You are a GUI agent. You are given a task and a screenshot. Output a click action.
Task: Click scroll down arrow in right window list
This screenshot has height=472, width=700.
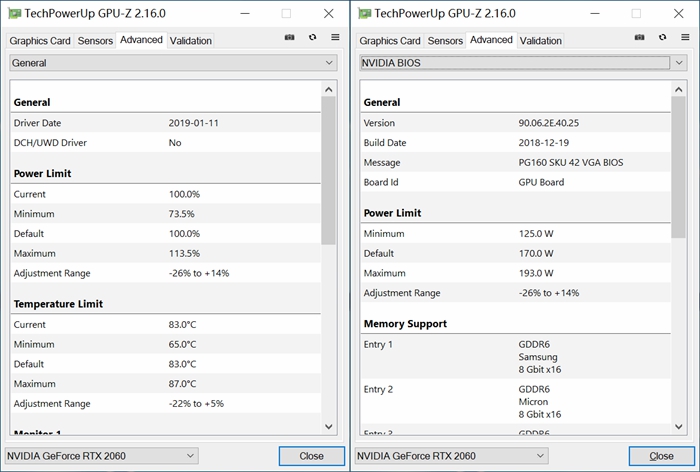679,426
